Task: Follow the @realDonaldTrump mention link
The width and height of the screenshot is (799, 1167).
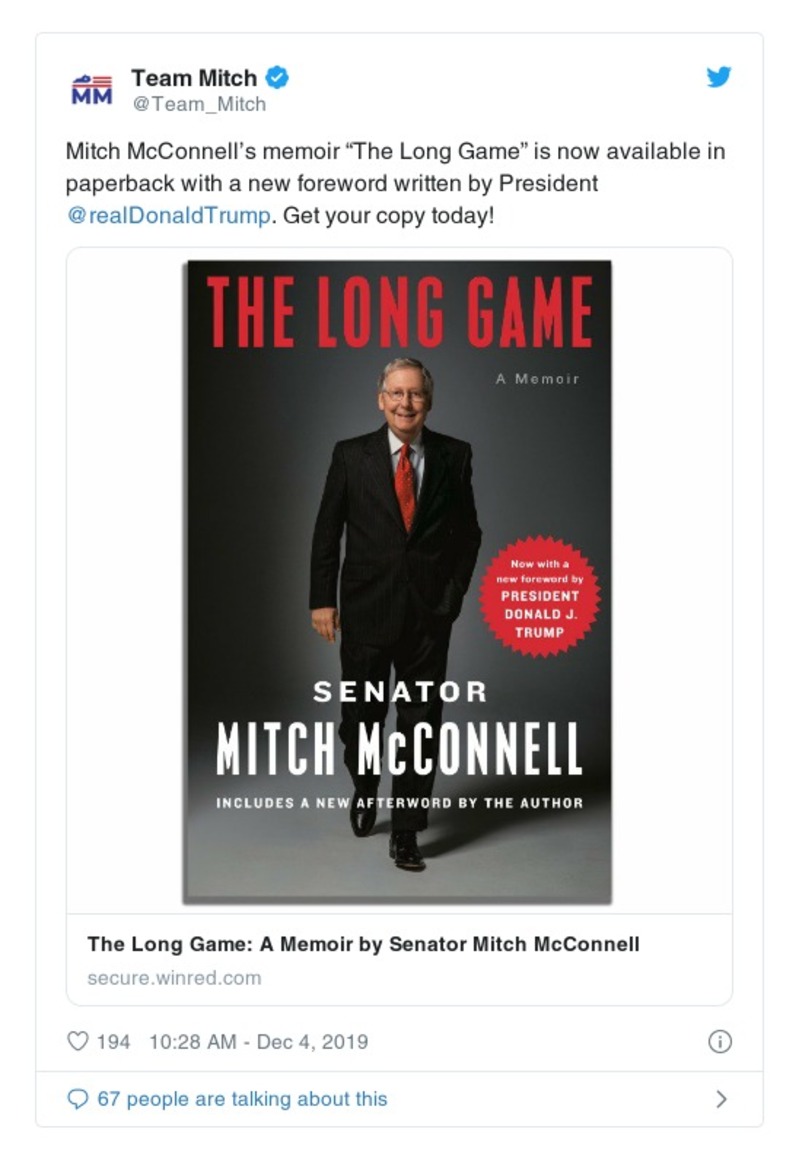Action: (168, 216)
